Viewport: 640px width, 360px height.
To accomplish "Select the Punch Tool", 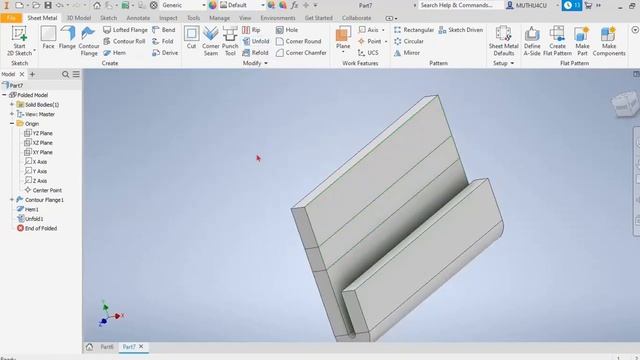I will (230, 41).
